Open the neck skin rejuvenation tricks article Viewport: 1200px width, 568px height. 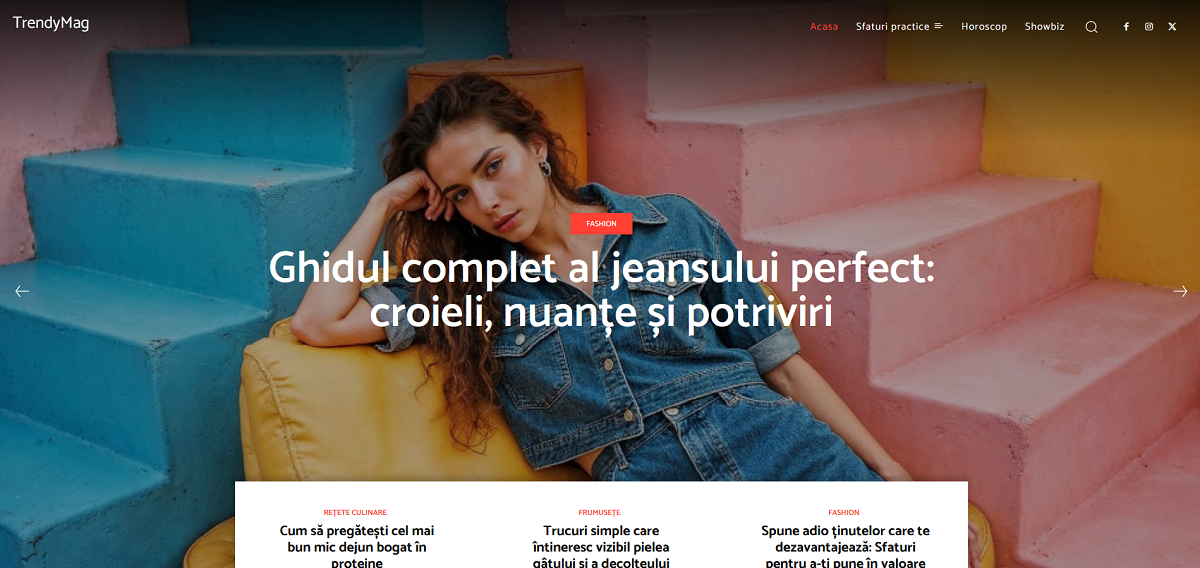click(x=601, y=546)
